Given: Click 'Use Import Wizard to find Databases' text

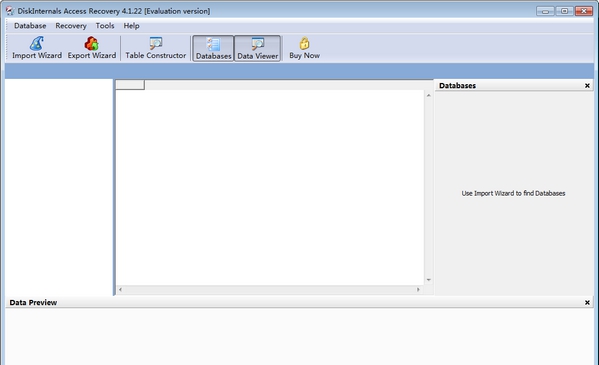Looking at the screenshot, I should (x=513, y=193).
